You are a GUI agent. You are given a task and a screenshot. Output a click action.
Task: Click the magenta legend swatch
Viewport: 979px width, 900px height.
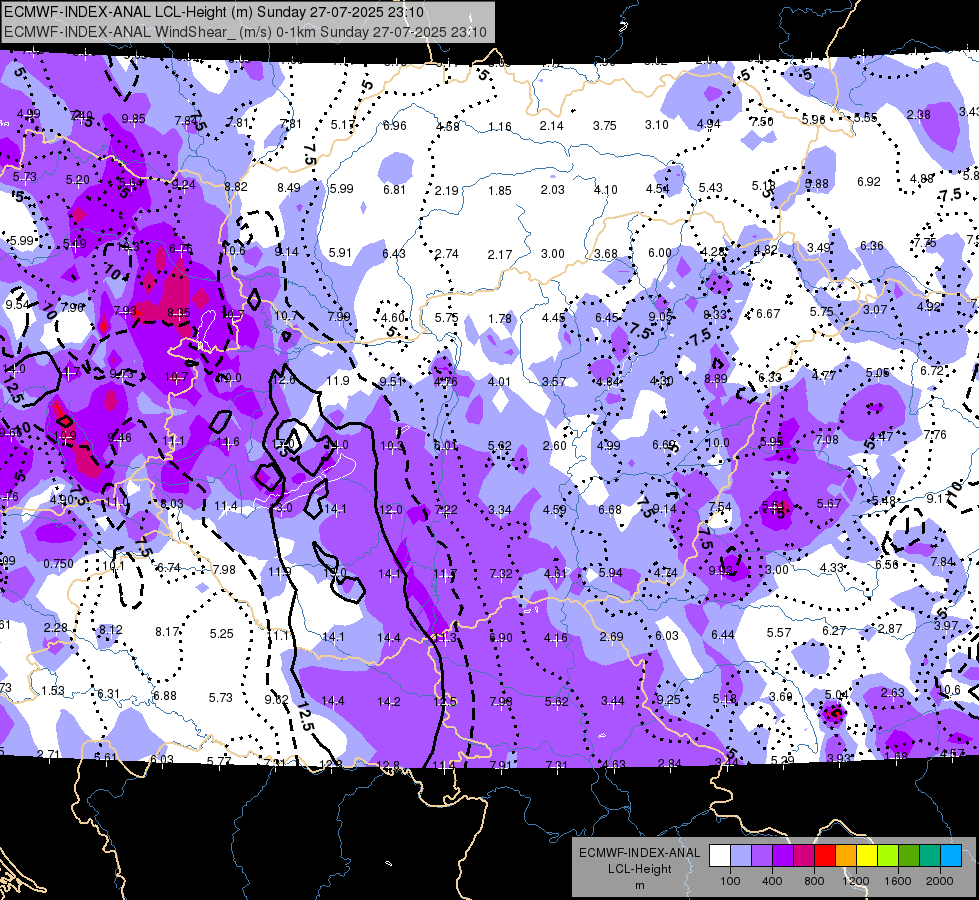(x=804, y=856)
